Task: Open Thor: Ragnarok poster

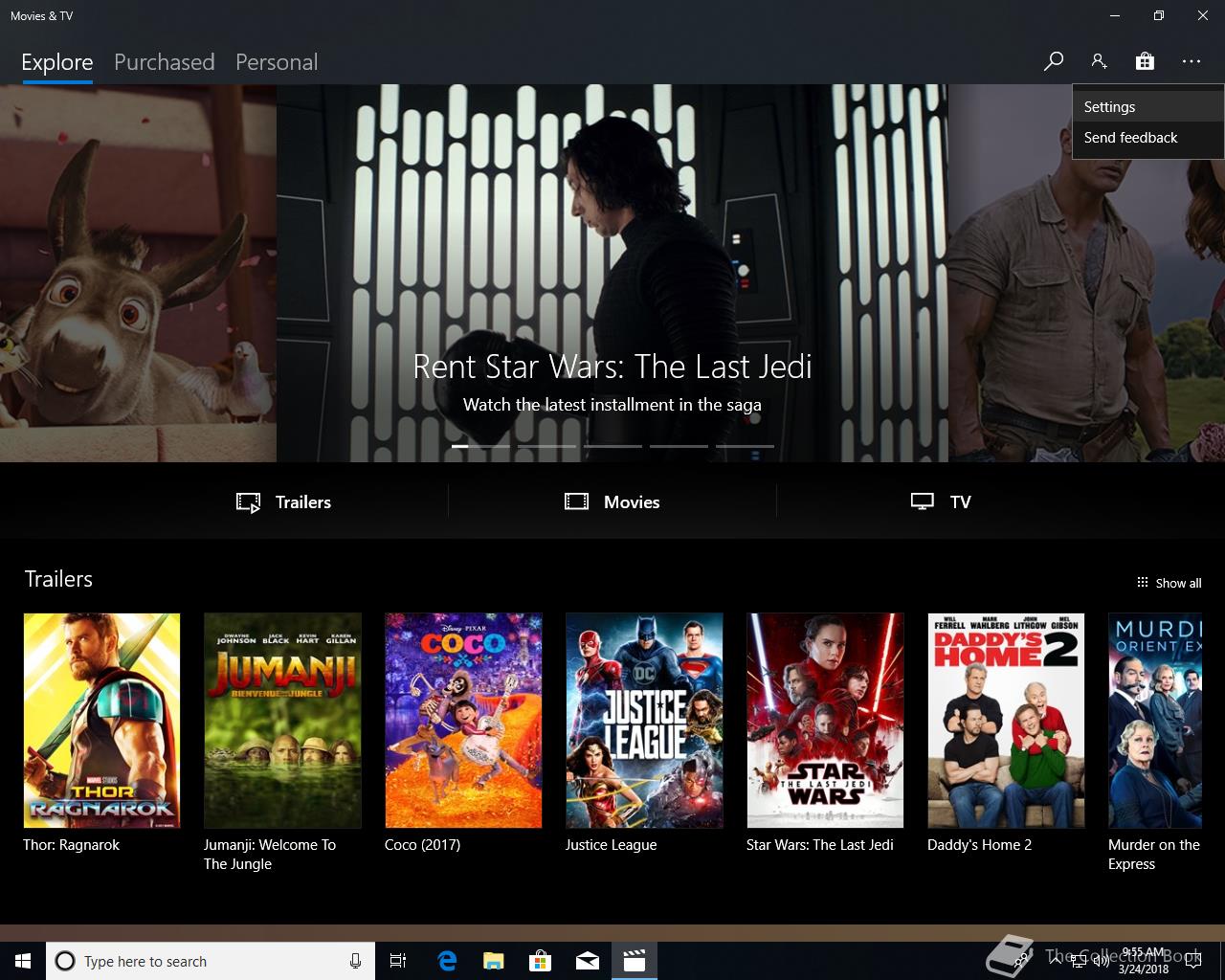Action: pyautogui.click(x=101, y=721)
